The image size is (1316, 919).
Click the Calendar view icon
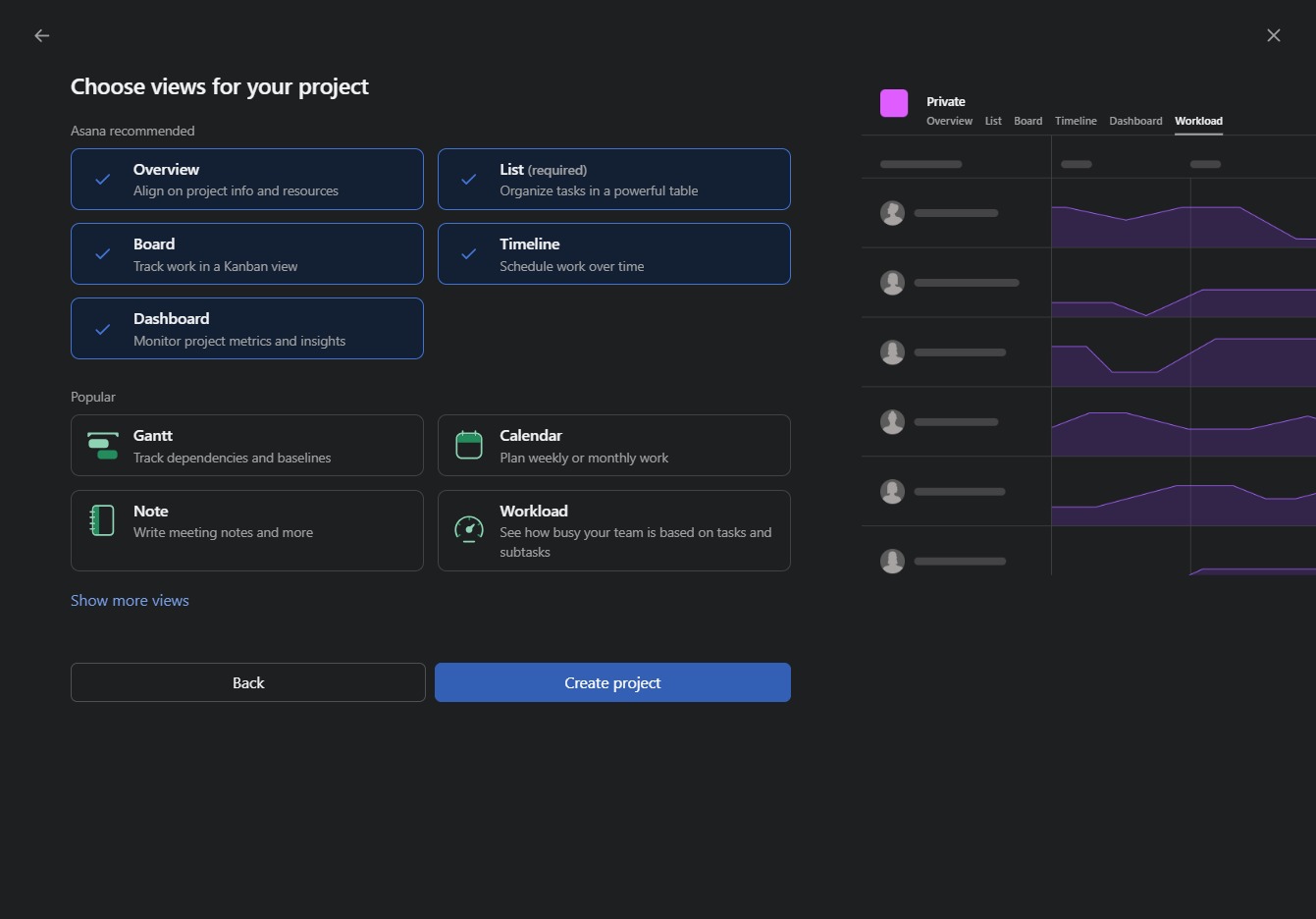(x=469, y=446)
